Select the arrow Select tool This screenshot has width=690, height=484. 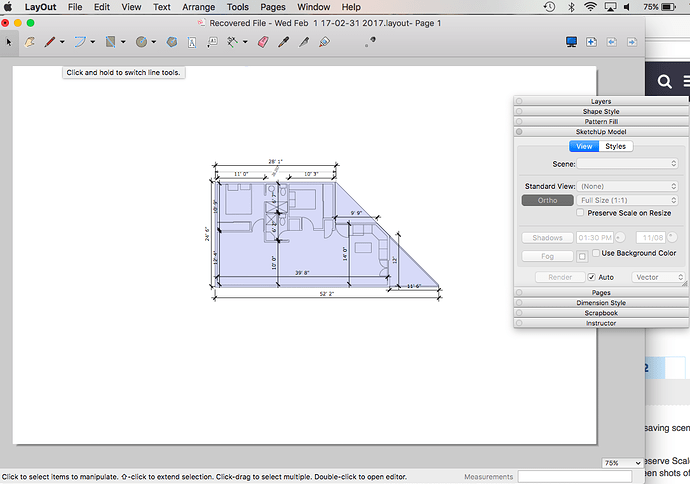click(x=8, y=42)
